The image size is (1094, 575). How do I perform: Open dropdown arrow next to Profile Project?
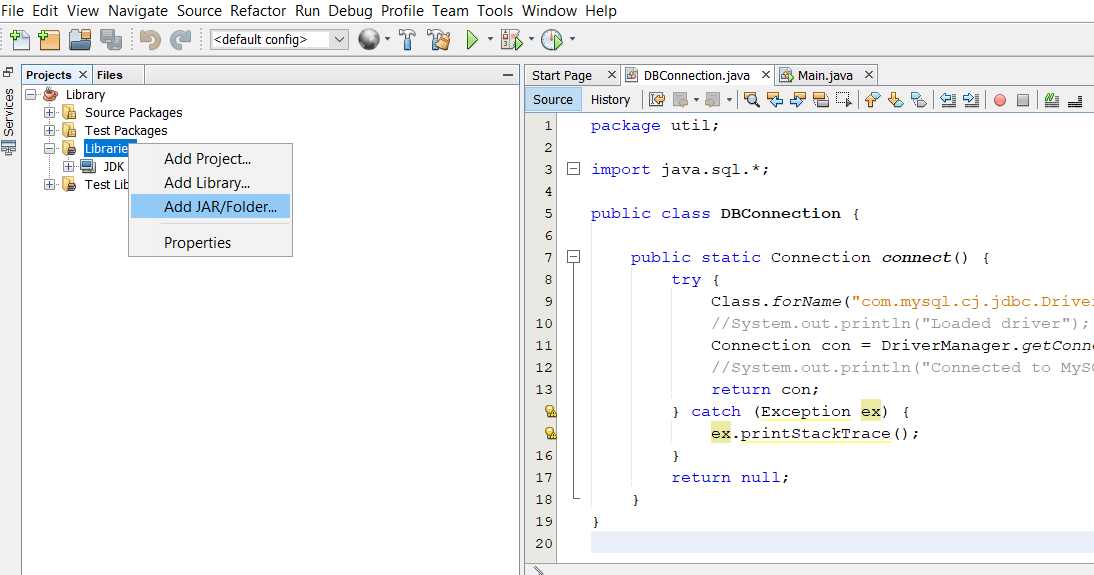pos(572,40)
